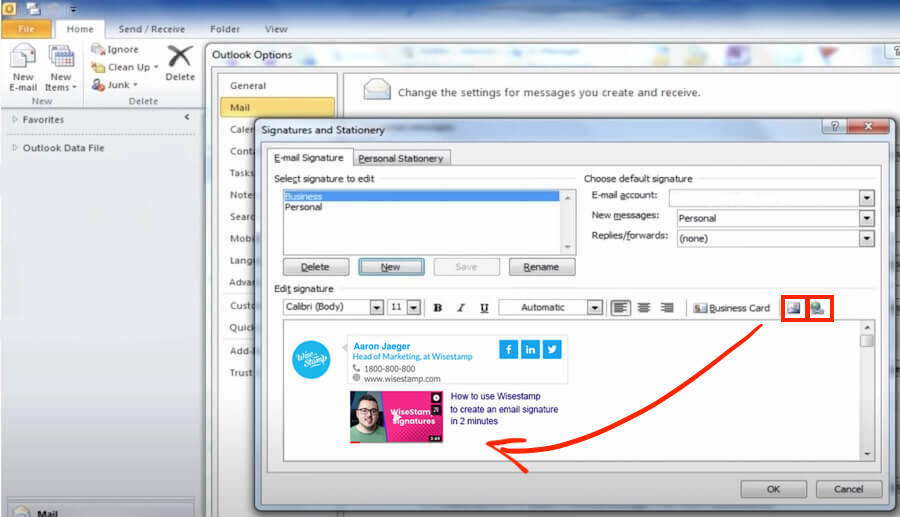900x517 pixels.
Task: Toggle Underline formatting in signature editor
Action: coord(484,308)
